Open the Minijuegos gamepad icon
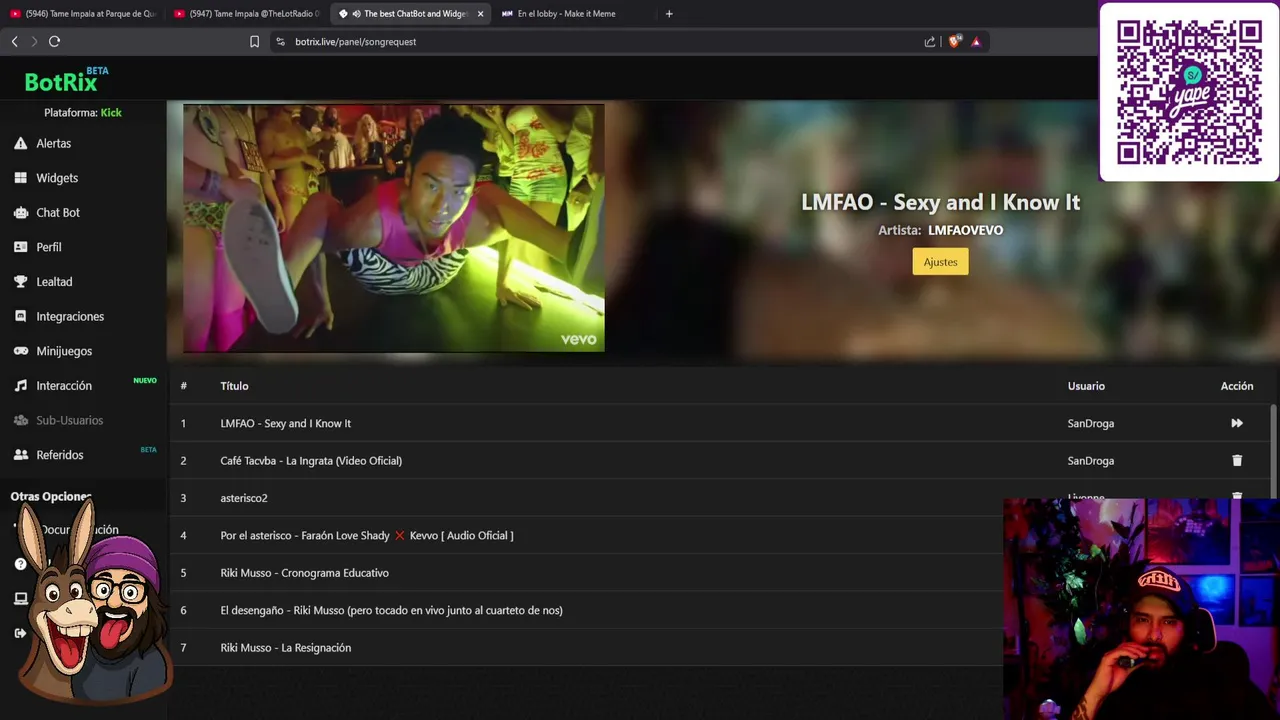This screenshot has width=1280, height=720. 20,351
